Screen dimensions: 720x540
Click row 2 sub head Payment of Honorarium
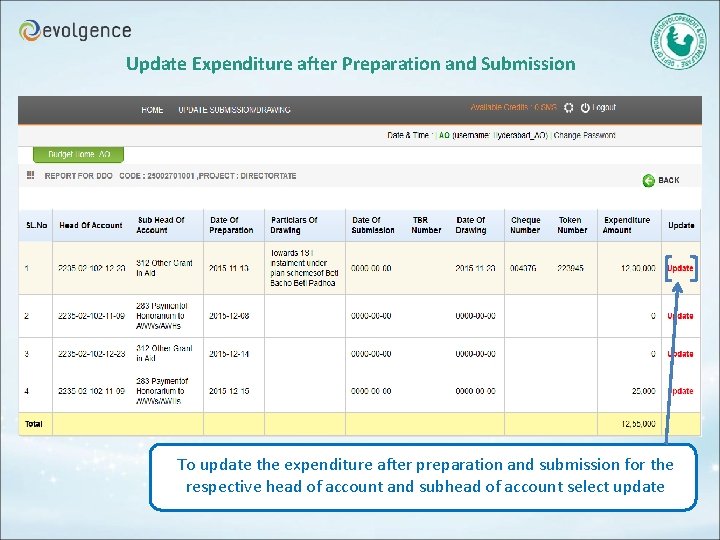(x=162, y=316)
